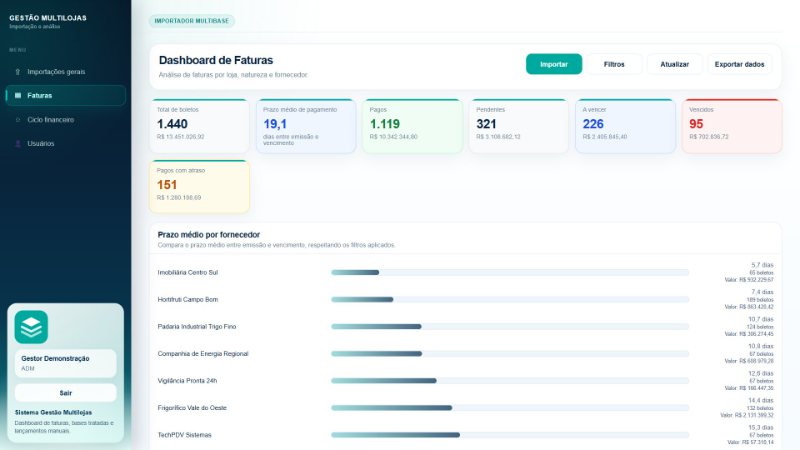Click the 12,6 dias value

tap(761, 373)
